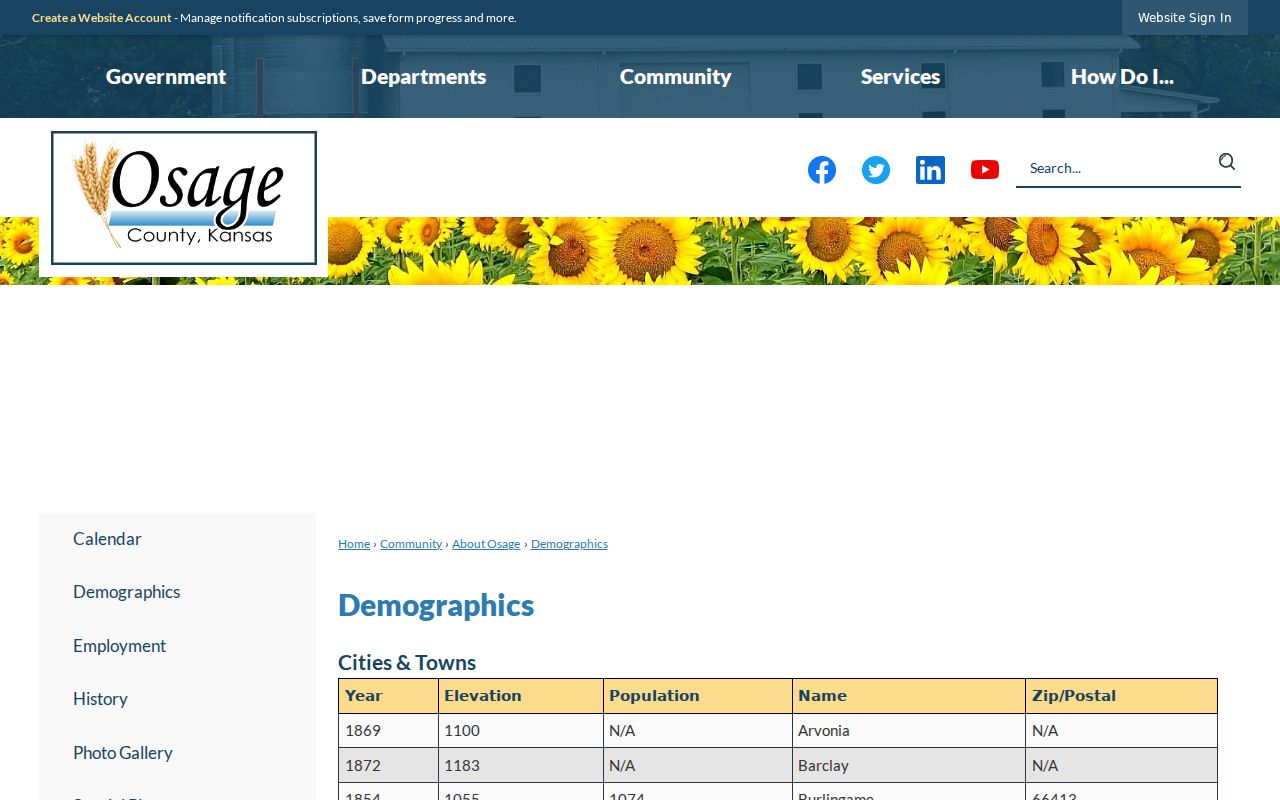Screen dimensions: 1280x800
Task: Click the Website Sign In button
Action: coord(1185,18)
